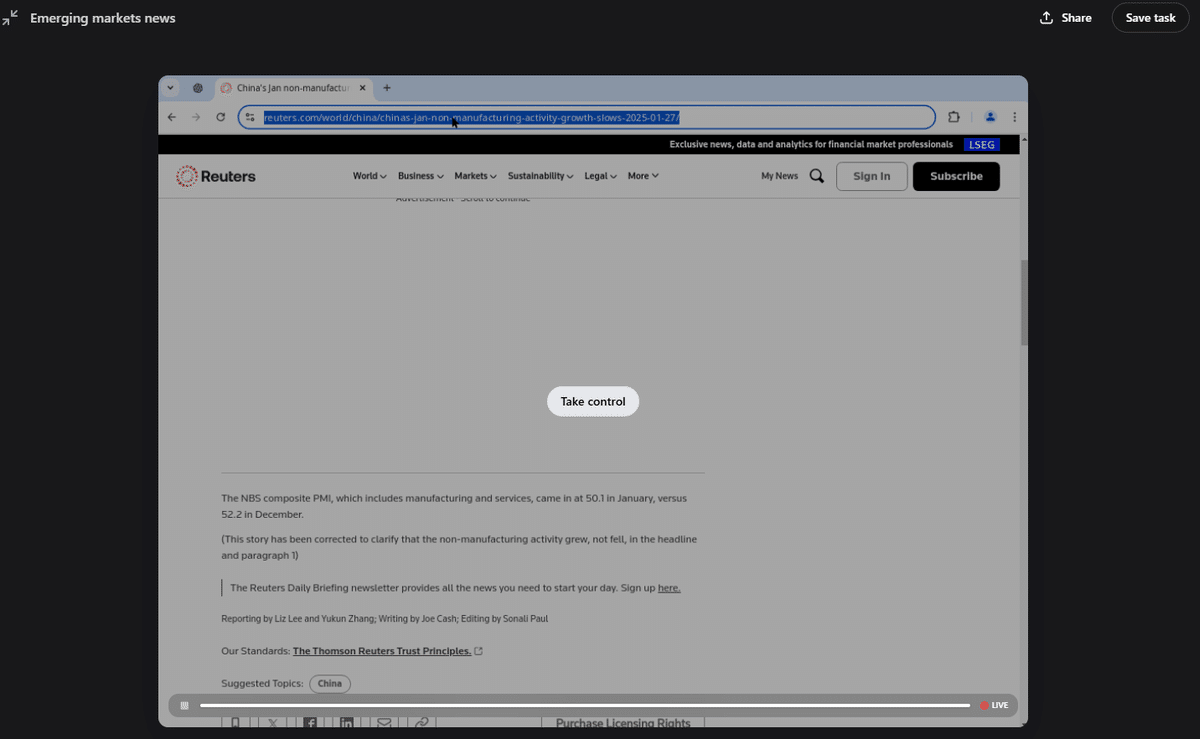This screenshot has height=739, width=1200.
Task: Open My News link
Action: 779,176
